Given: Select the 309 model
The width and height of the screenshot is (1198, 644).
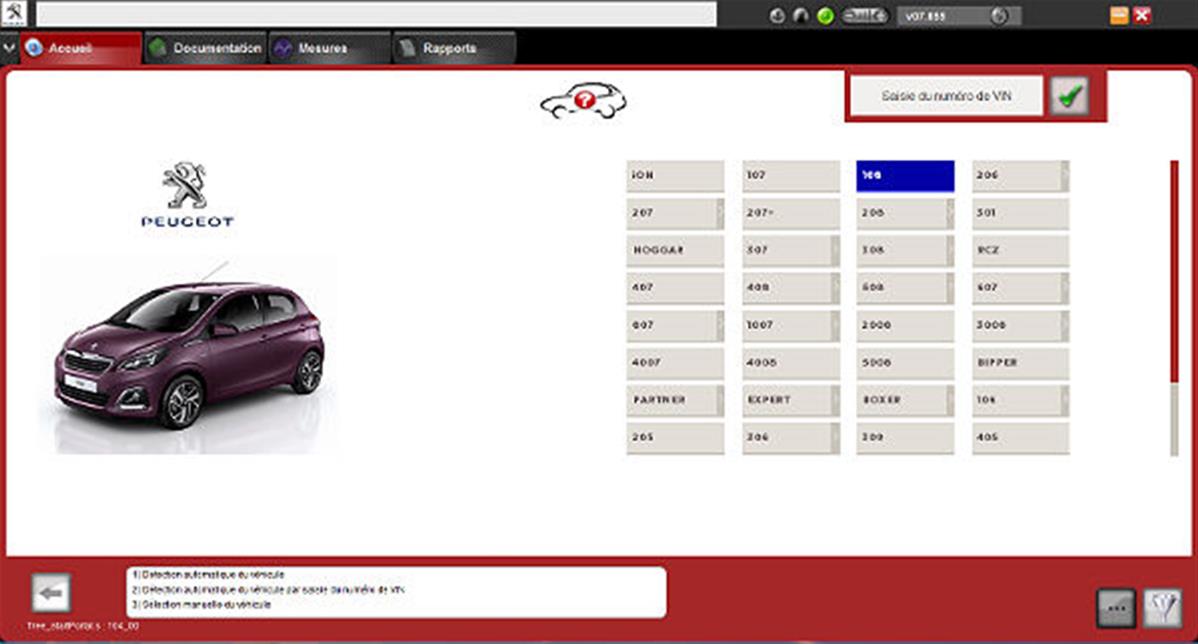Looking at the screenshot, I should (x=905, y=438).
